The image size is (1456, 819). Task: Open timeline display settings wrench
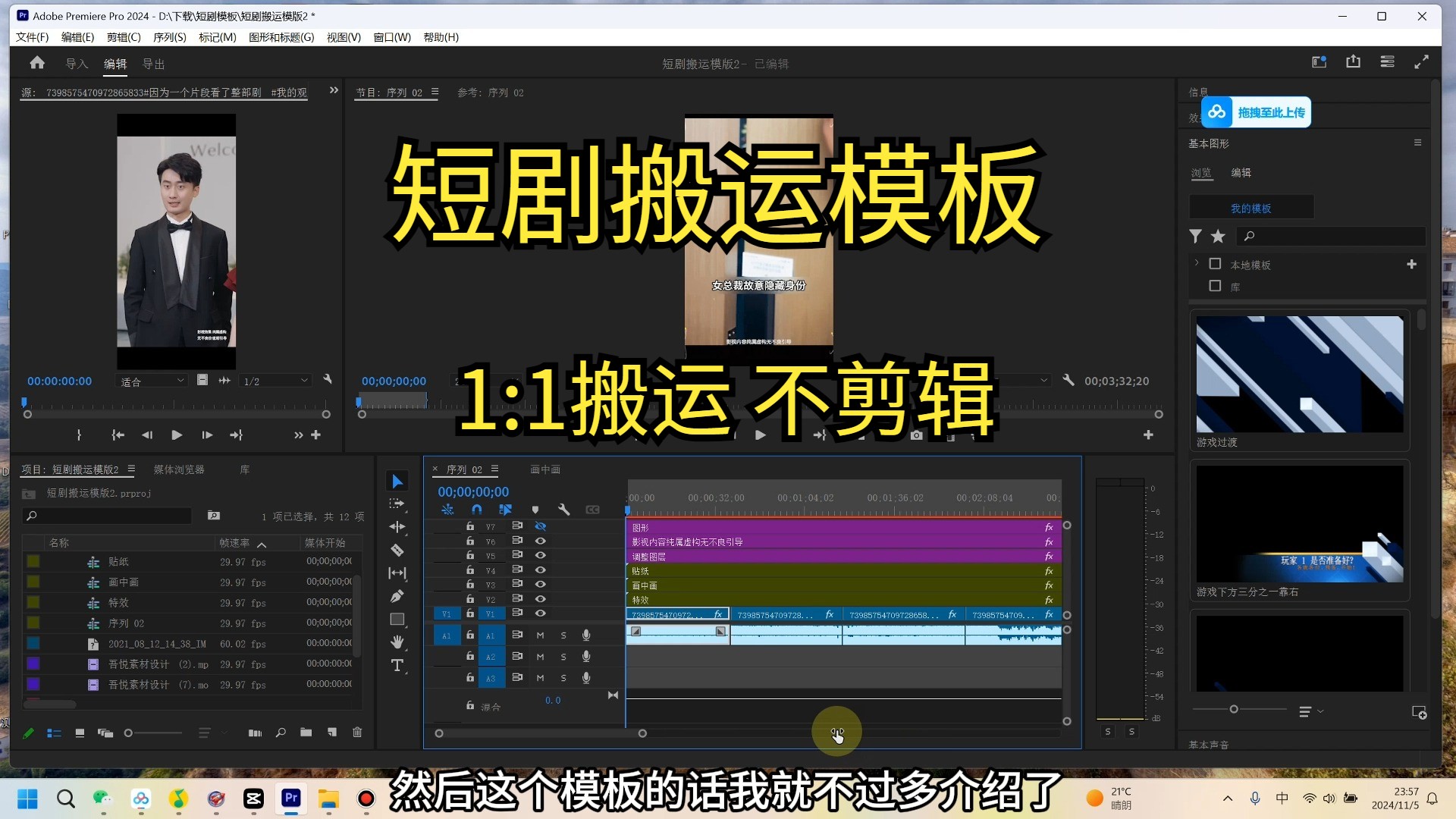tap(563, 510)
